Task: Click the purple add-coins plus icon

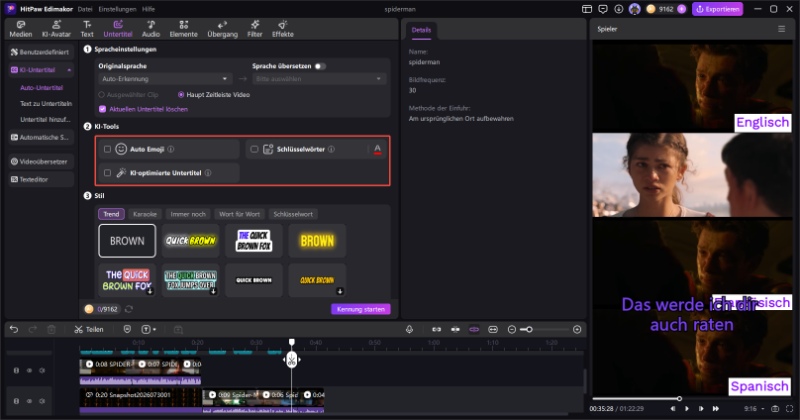Action: coord(681,9)
